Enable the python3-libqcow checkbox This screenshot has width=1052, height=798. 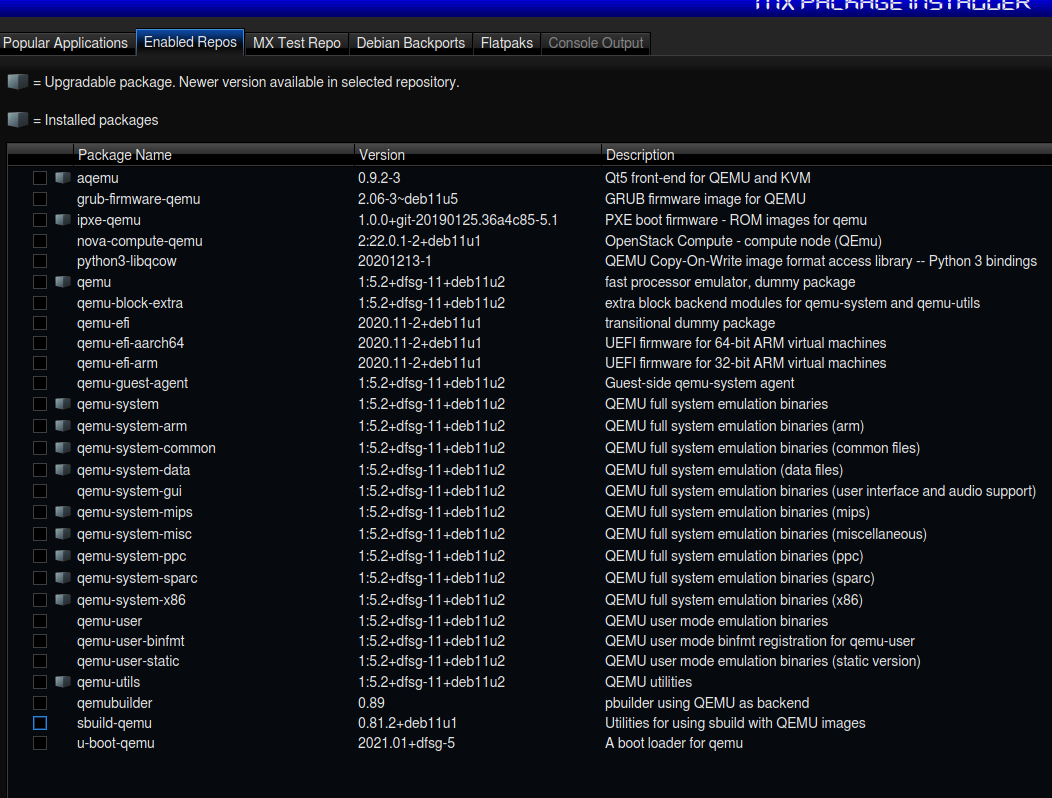[40, 261]
